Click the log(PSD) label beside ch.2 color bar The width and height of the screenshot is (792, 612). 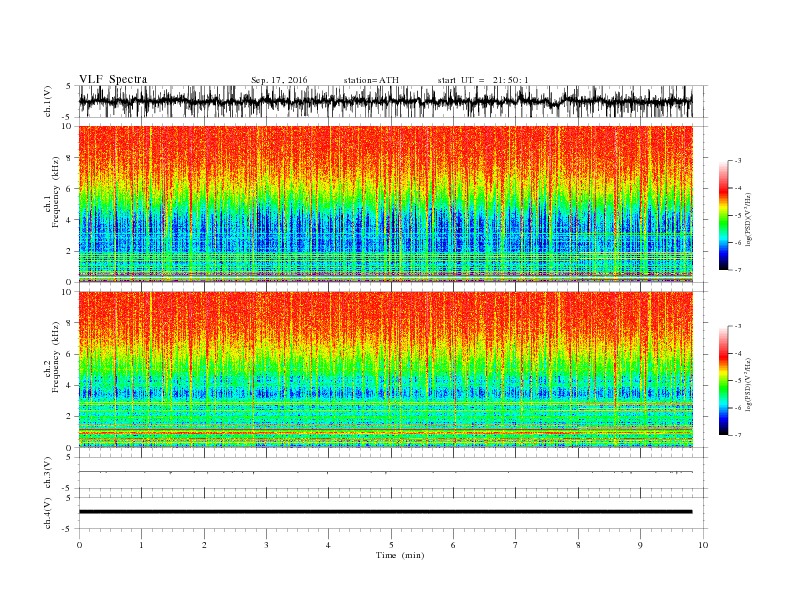point(749,384)
